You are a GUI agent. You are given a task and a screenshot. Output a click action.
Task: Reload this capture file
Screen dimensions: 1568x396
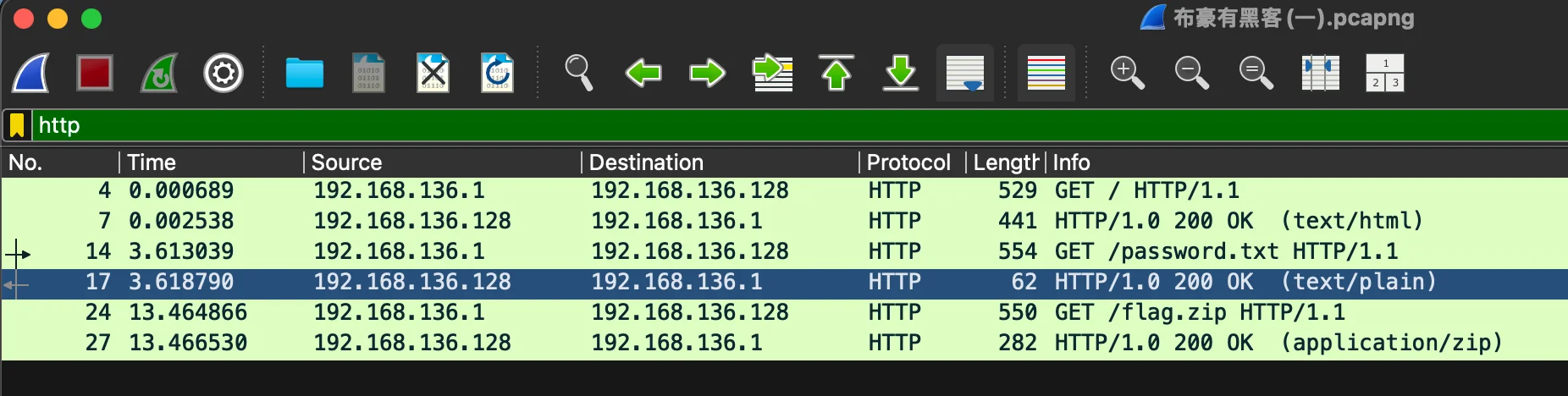(x=497, y=73)
